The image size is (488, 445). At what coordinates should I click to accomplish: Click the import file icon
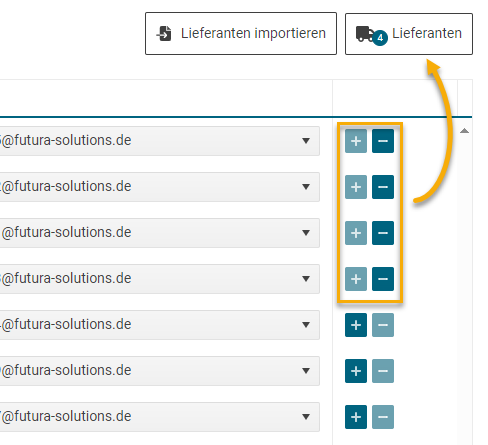pos(164,34)
